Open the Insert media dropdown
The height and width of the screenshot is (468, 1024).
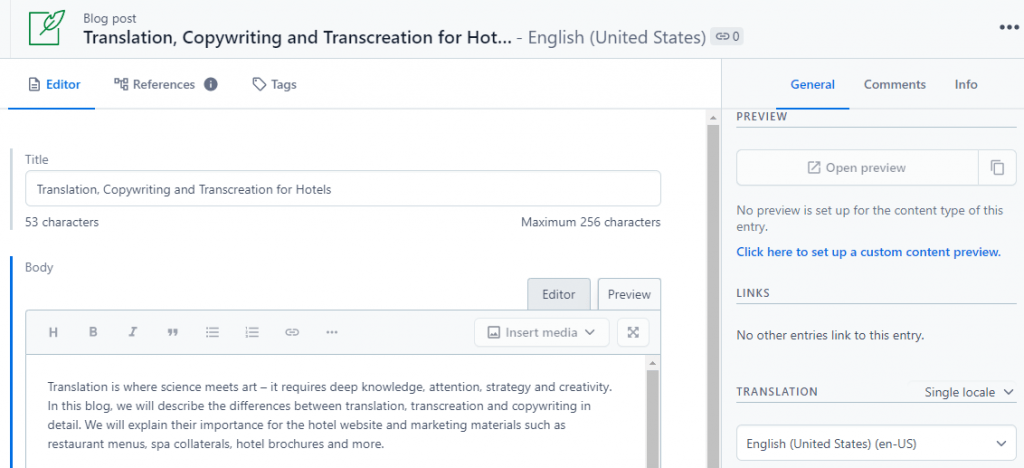541,332
